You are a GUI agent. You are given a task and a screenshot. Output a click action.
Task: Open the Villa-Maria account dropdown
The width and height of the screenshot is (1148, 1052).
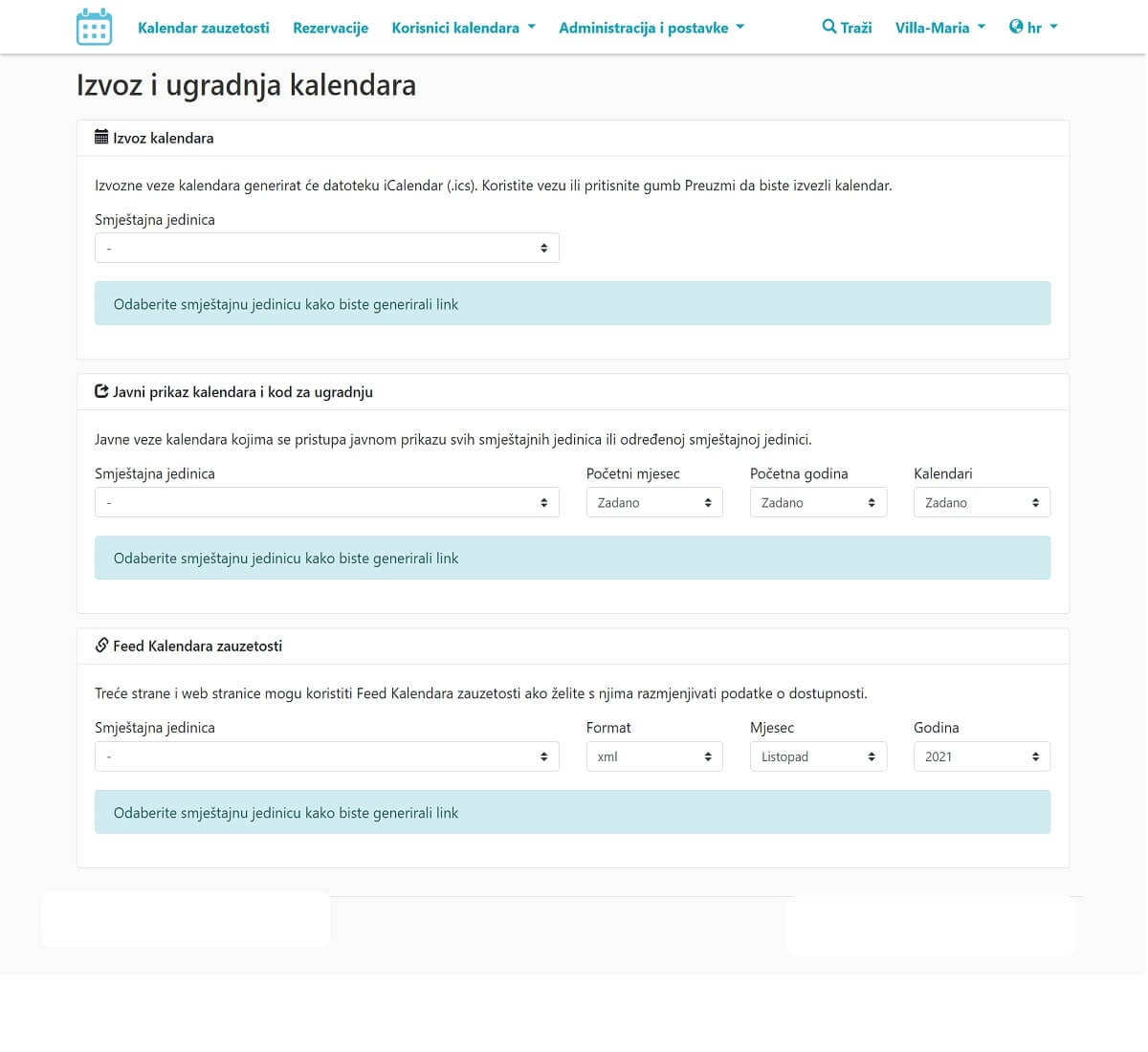click(x=939, y=28)
